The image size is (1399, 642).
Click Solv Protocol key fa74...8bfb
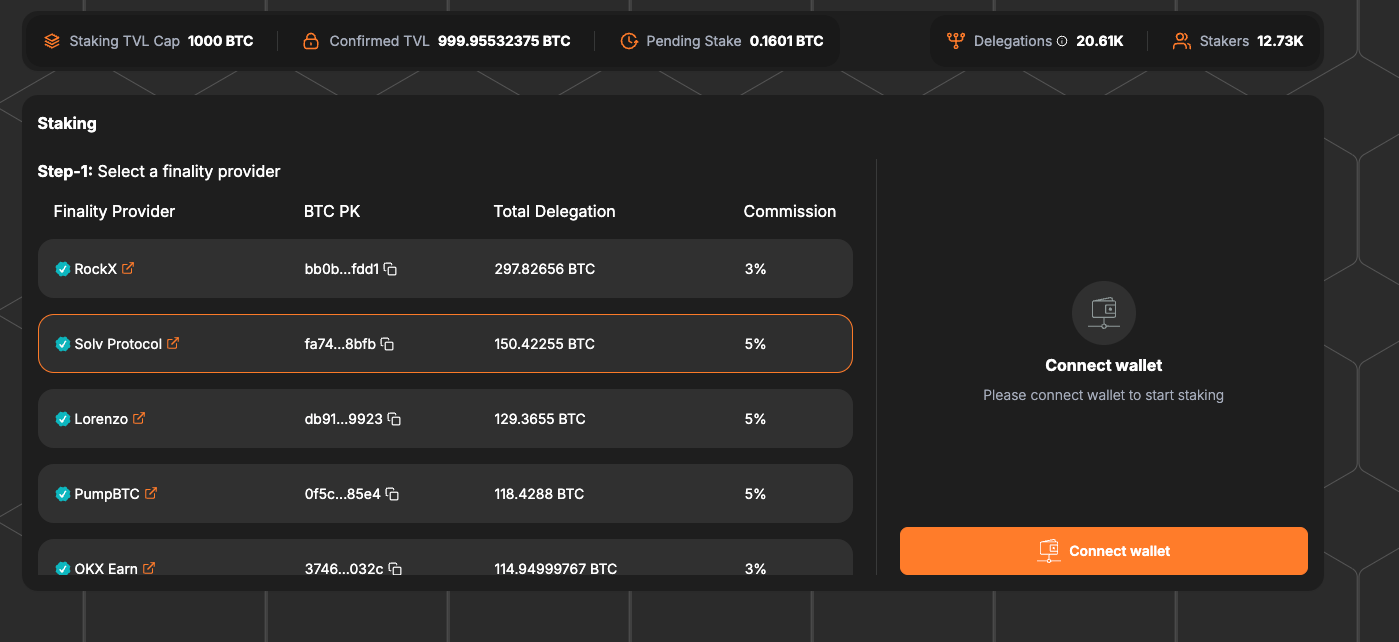[340, 344]
